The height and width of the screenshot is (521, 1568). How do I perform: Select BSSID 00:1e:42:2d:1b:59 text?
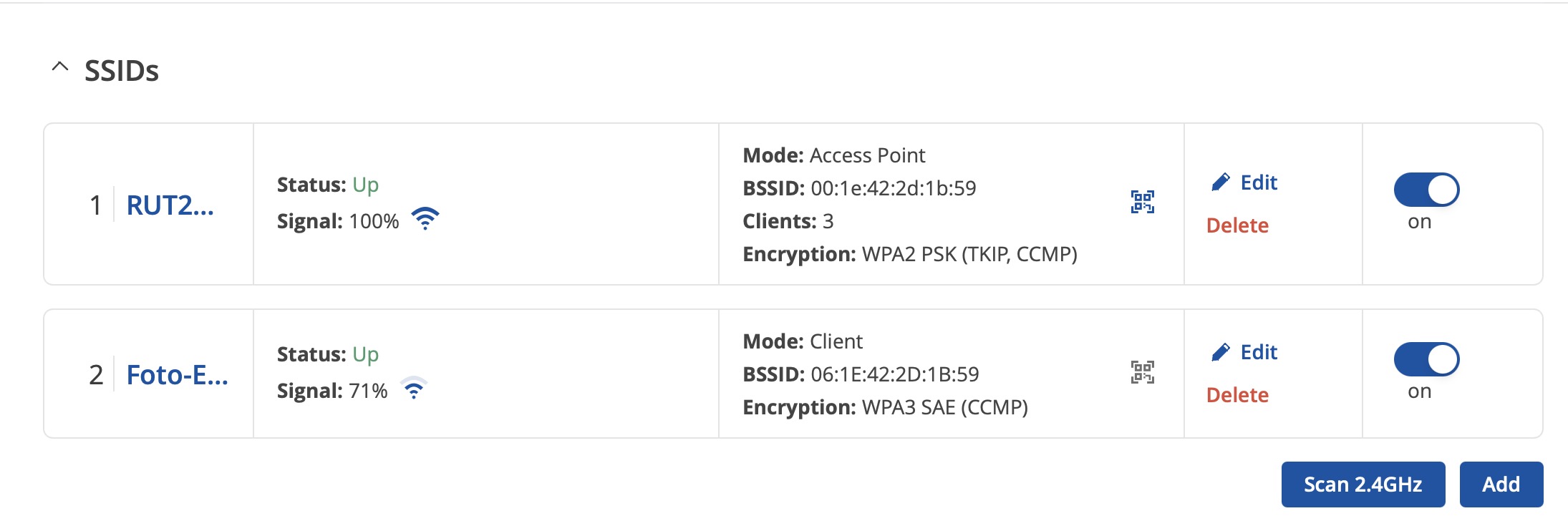click(894, 188)
